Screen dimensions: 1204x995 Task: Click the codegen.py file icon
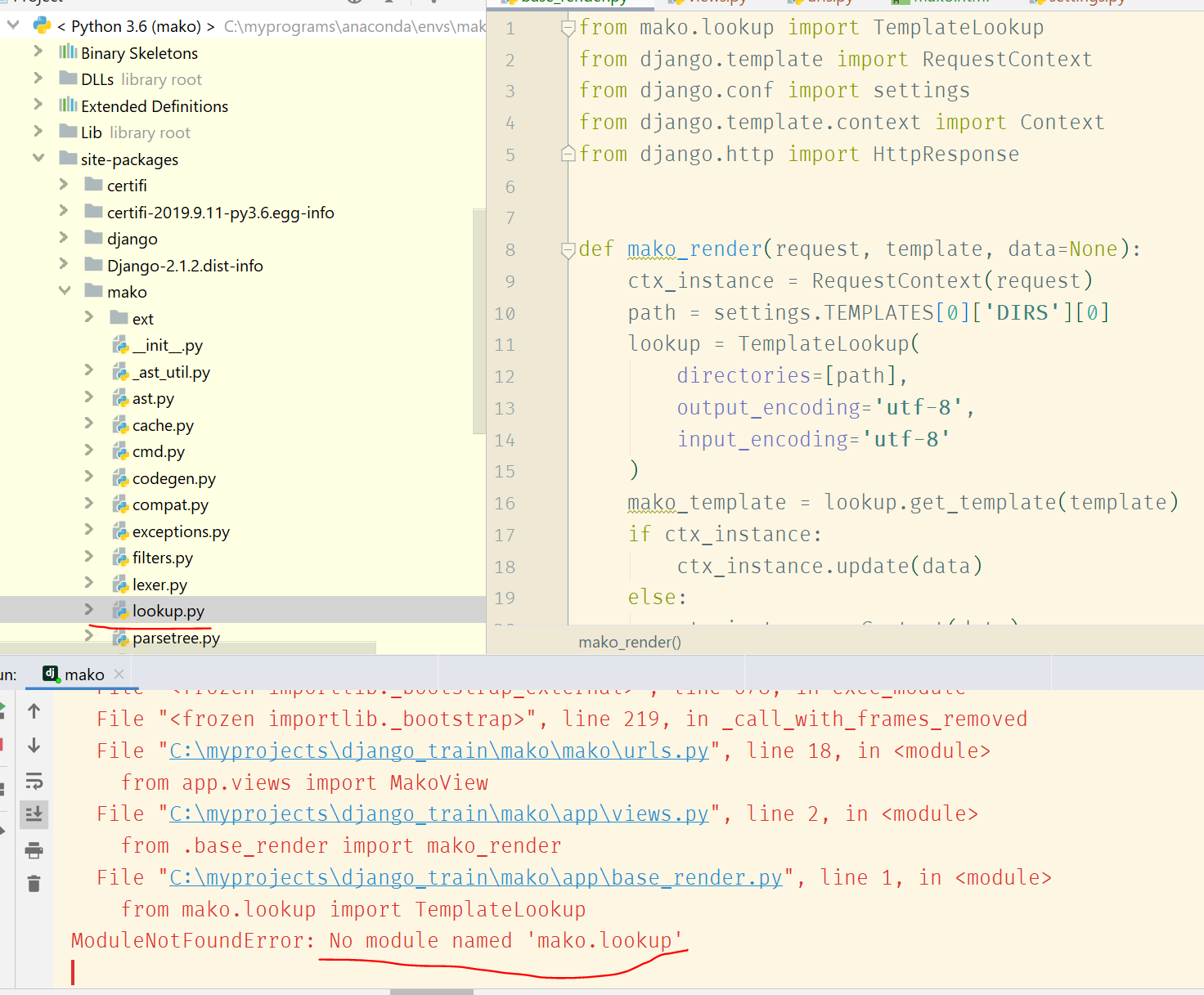coord(120,478)
